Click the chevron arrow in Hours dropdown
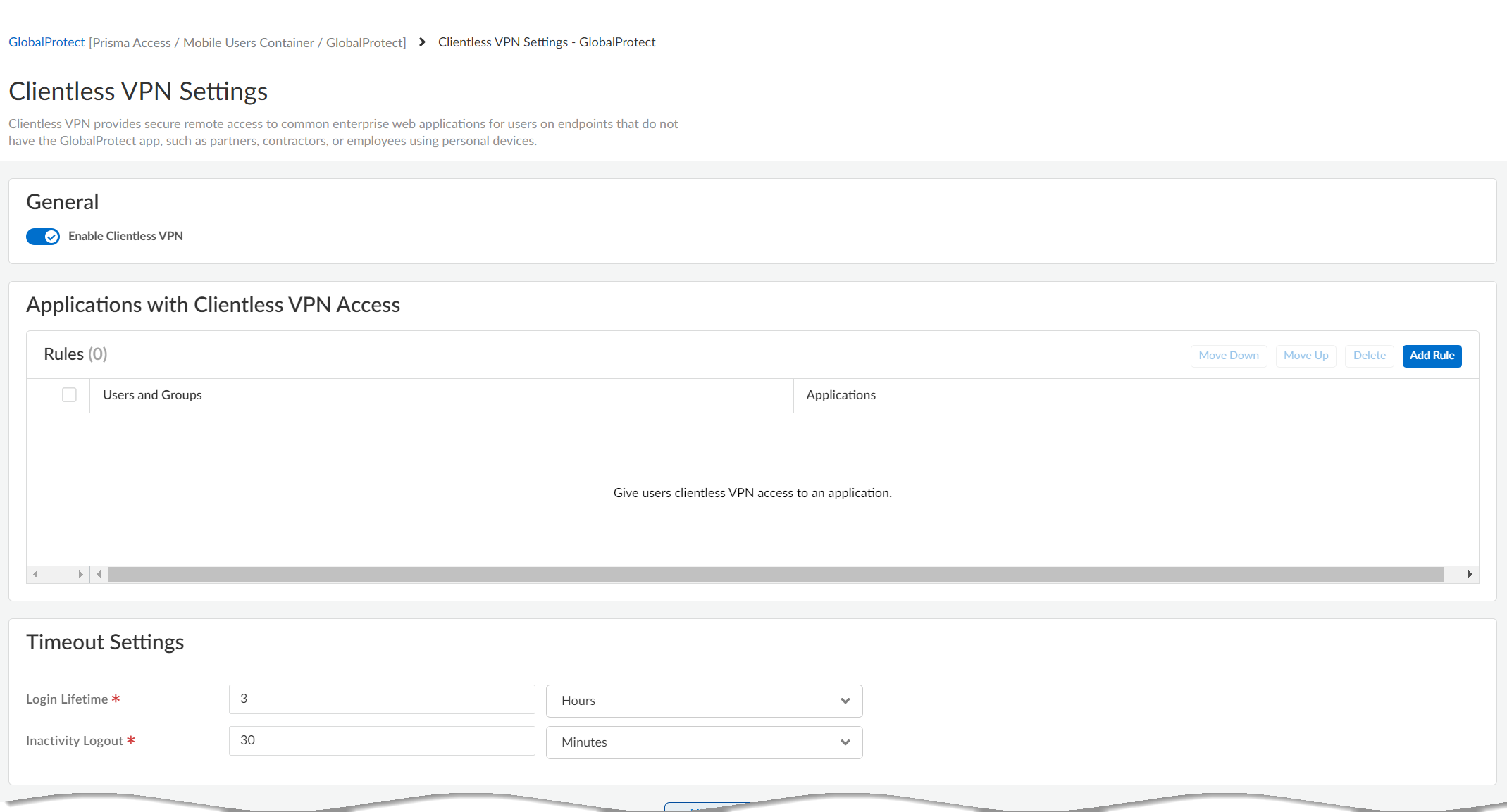 click(x=845, y=701)
